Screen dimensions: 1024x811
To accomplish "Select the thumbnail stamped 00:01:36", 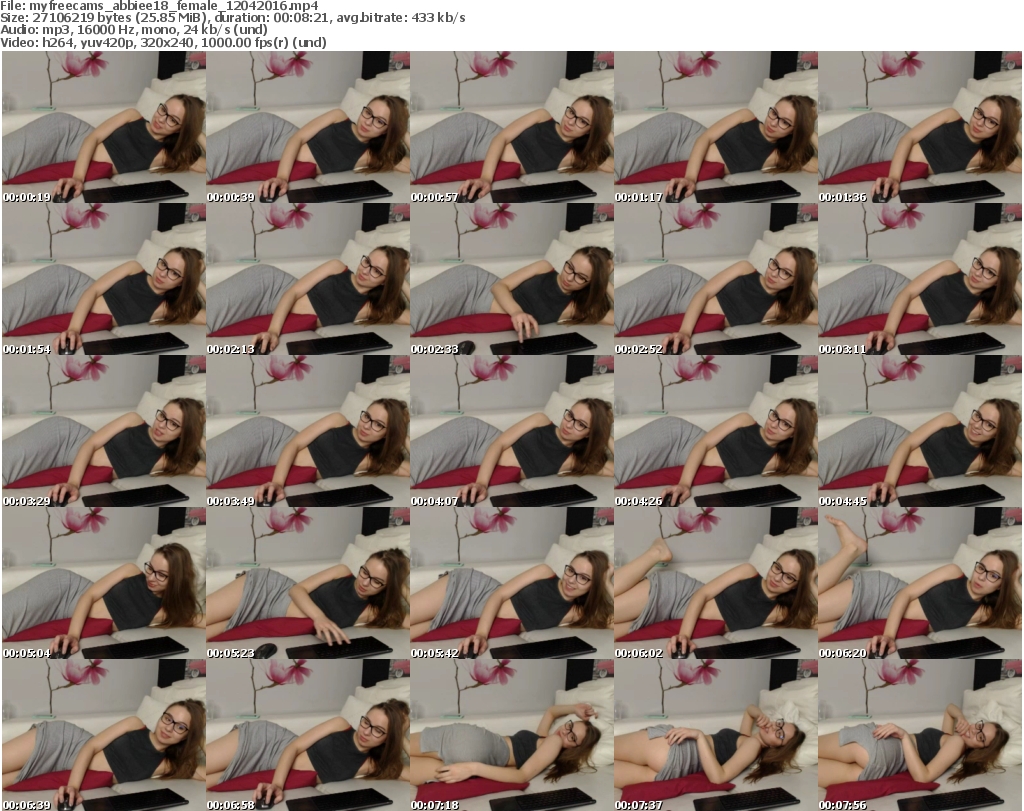I will pyautogui.click(x=920, y=127).
